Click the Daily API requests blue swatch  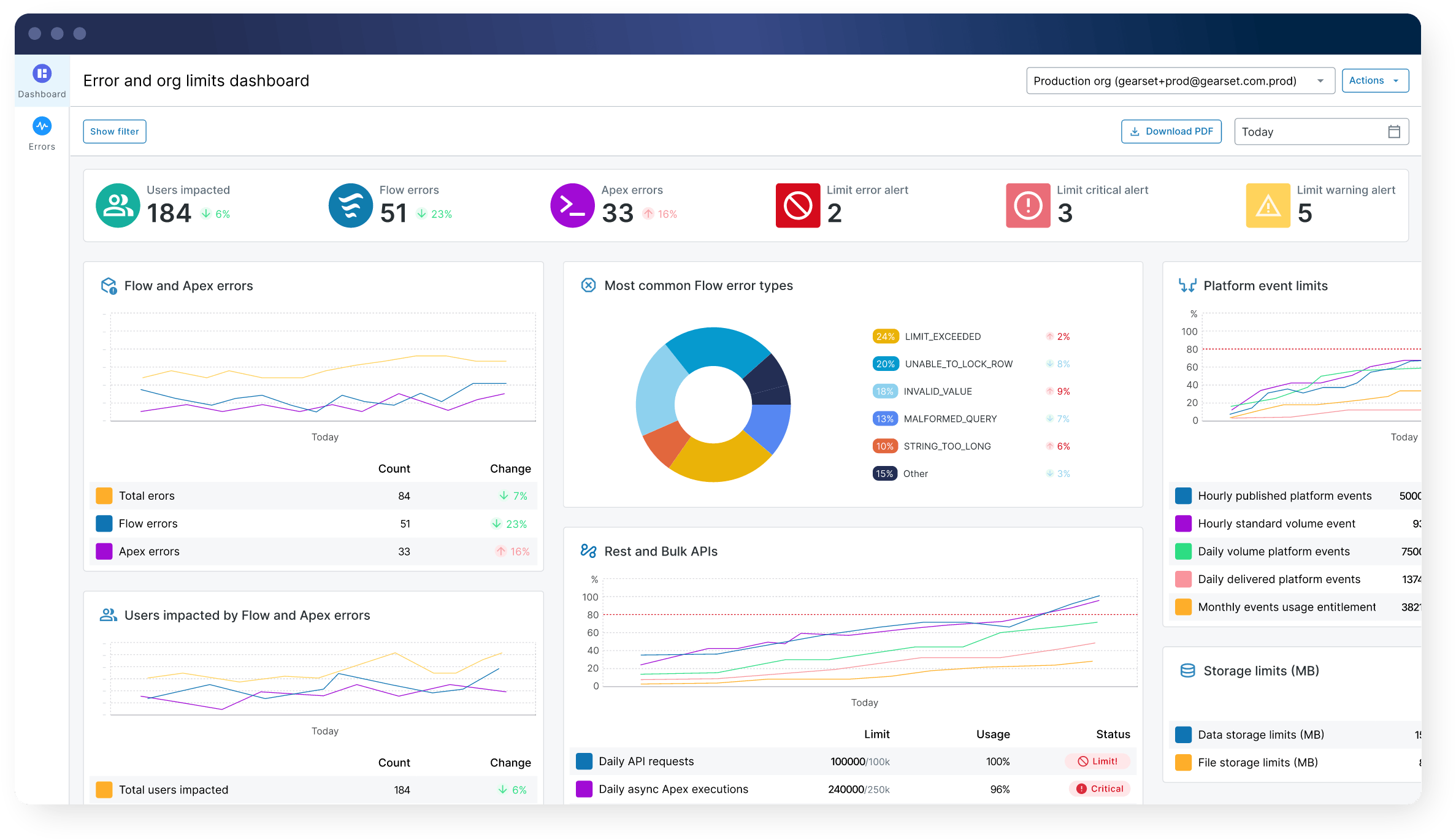coord(584,762)
